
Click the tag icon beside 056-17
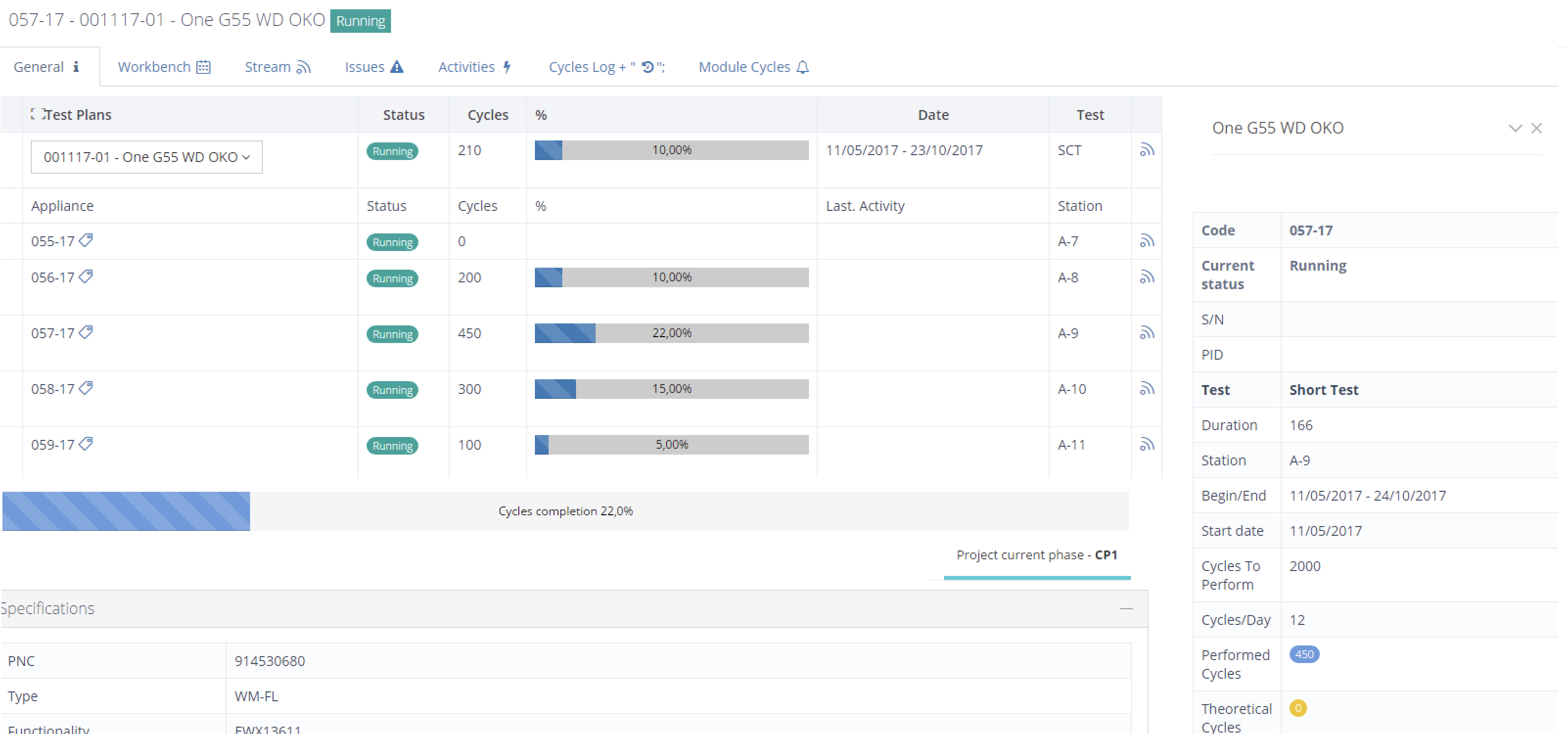pyautogui.click(x=86, y=277)
